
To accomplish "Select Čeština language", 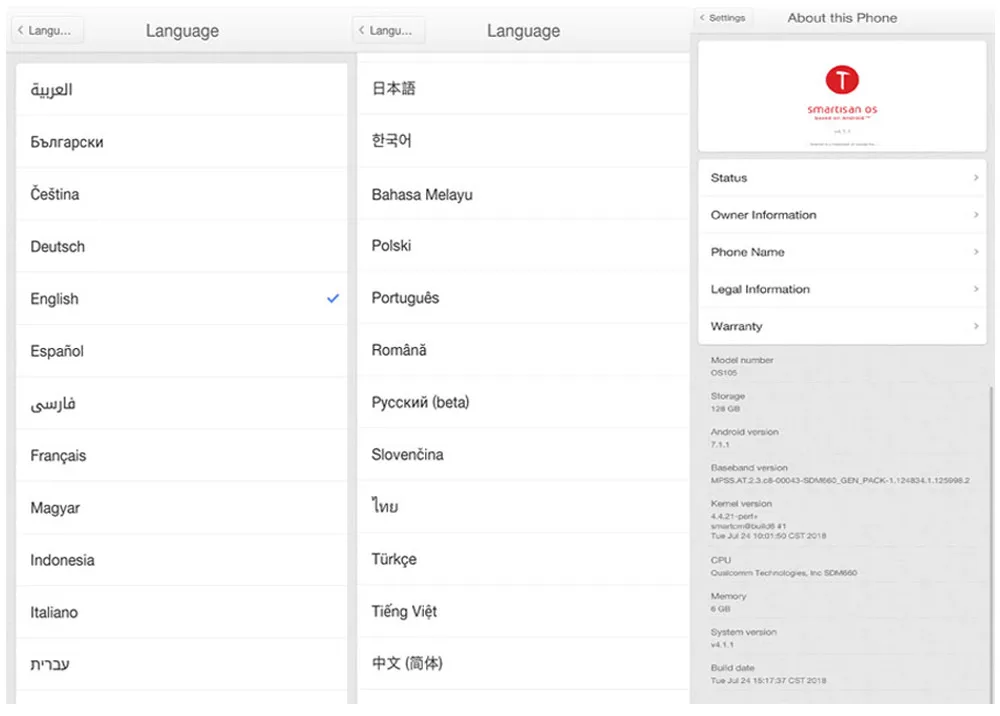I will click(182, 194).
